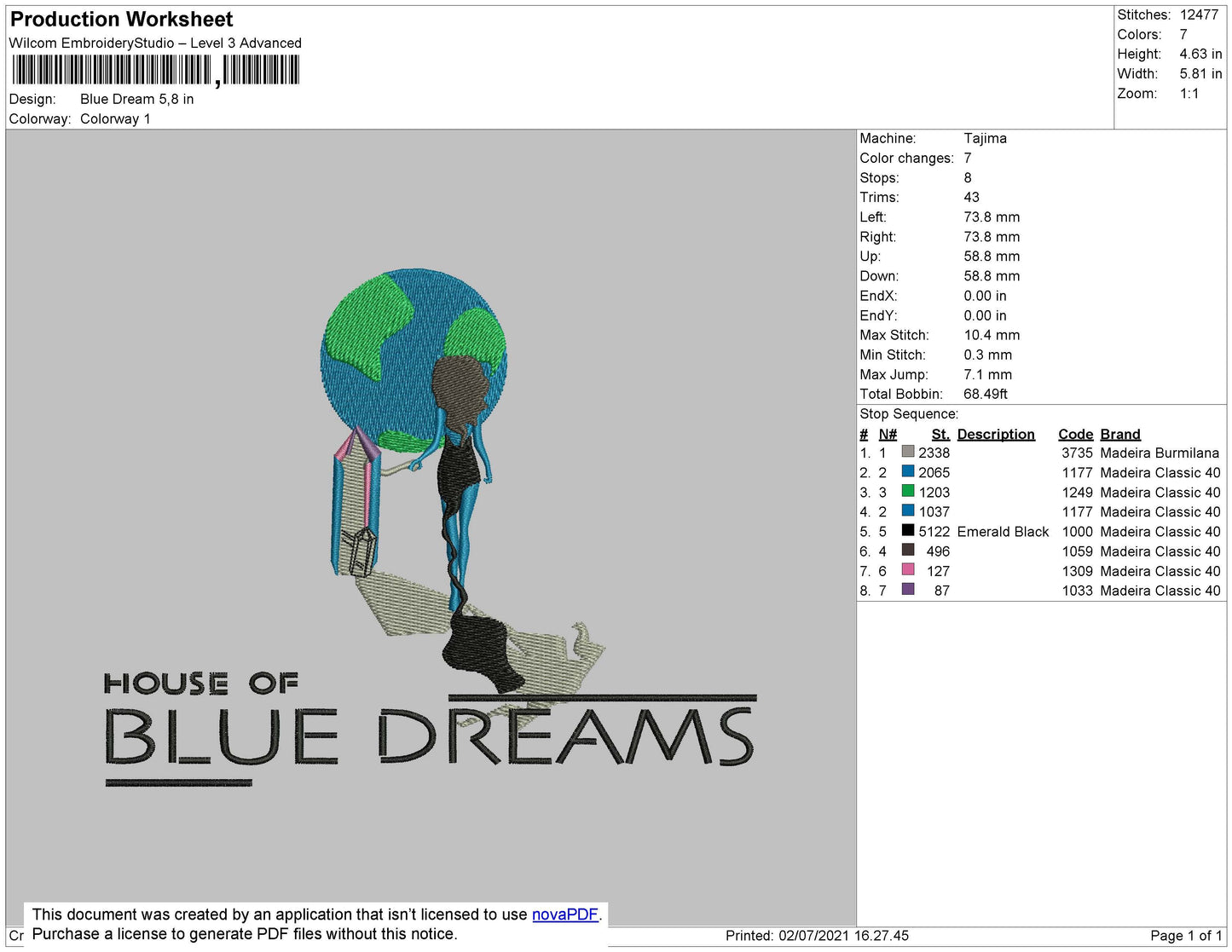Click stitch count 5122 in stop row 5
The height and width of the screenshot is (952, 1232).
click(x=934, y=531)
